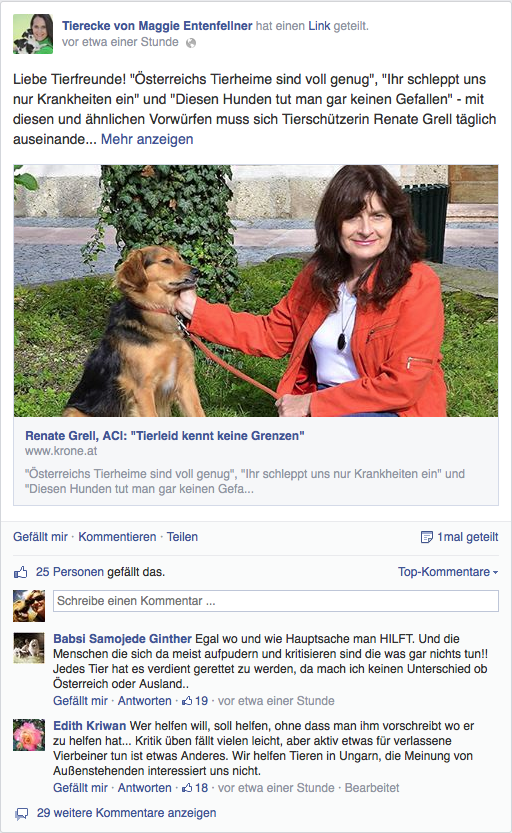The width and height of the screenshot is (512, 833).
Task: Click into Schreibe einen Kommentar field
Action: coord(276,601)
